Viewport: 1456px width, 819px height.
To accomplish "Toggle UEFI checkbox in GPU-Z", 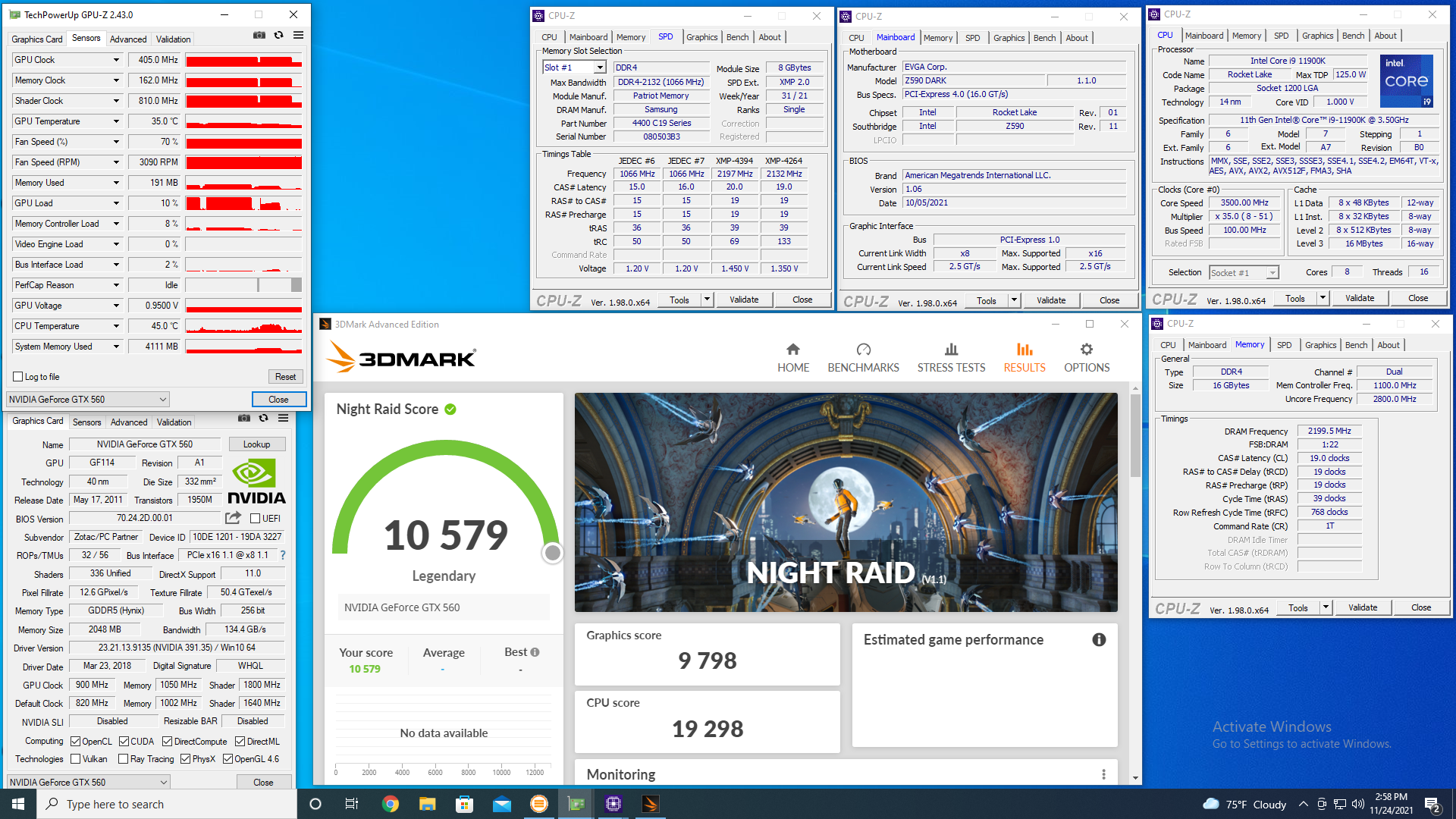I will [x=255, y=519].
